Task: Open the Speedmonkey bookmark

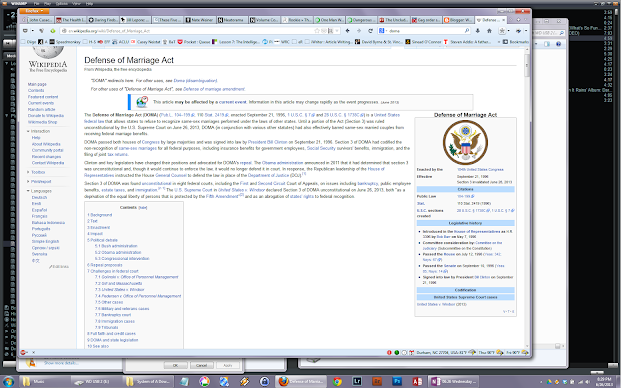Action: click(x=65, y=42)
